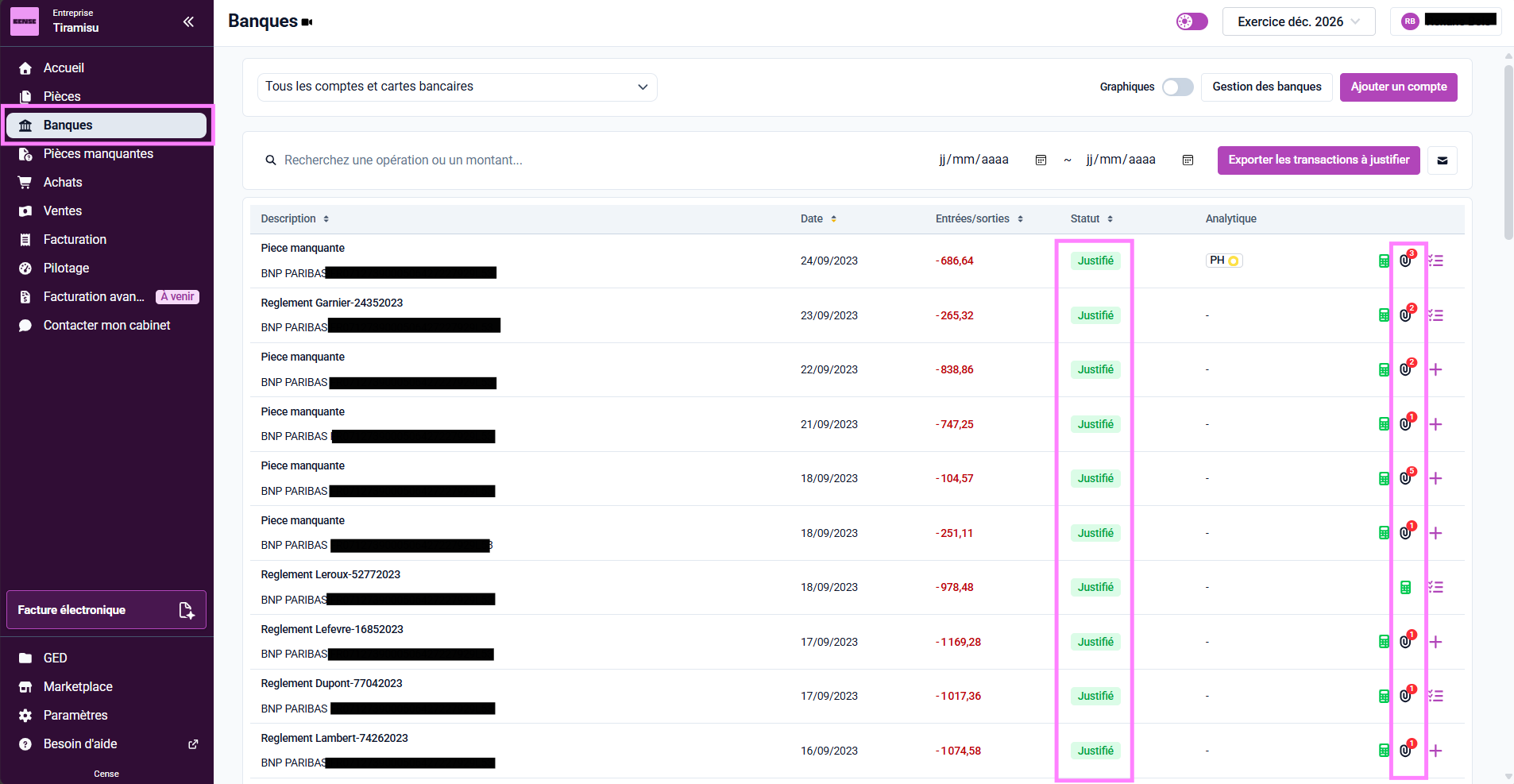Image resolution: width=1514 pixels, height=784 pixels.
Task: Click Exporter les transactions à justifier
Action: (1318, 160)
